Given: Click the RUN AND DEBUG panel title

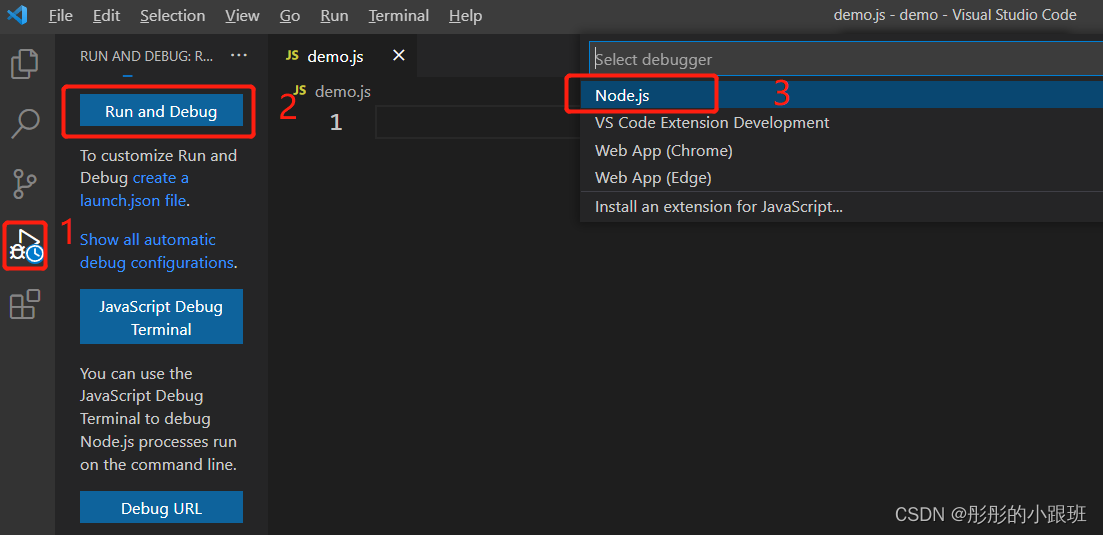Looking at the screenshot, I should click(146, 56).
